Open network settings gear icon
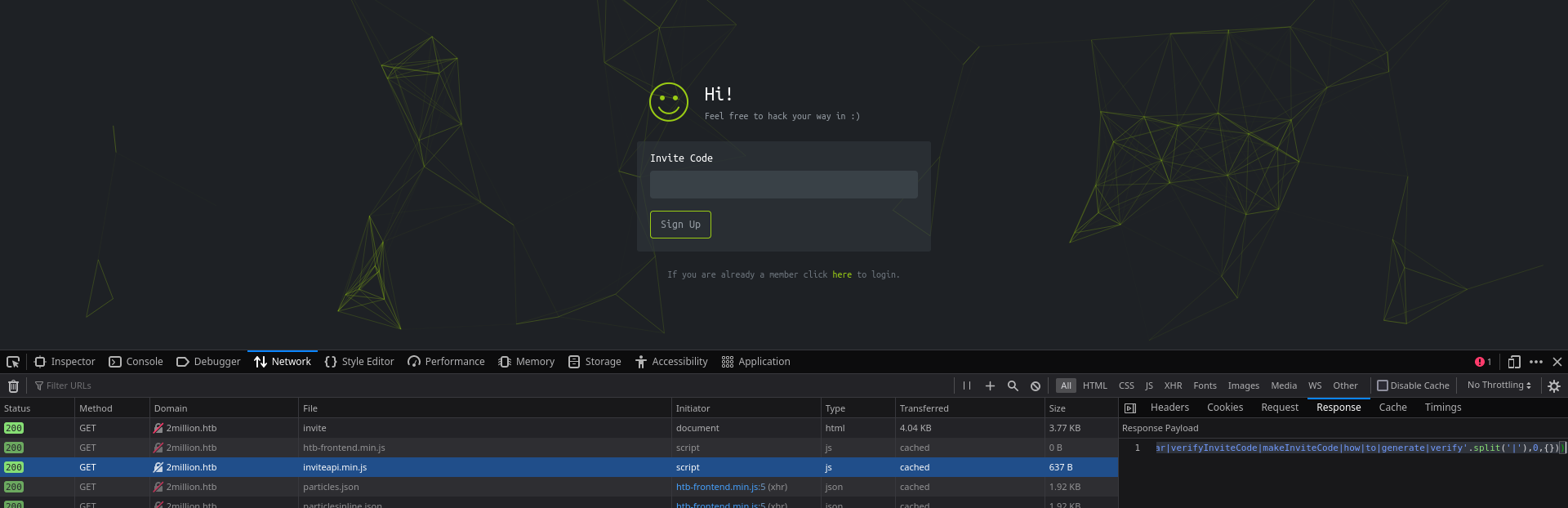The width and height of the screenshot is (1568, 508). click(1554, 385)
